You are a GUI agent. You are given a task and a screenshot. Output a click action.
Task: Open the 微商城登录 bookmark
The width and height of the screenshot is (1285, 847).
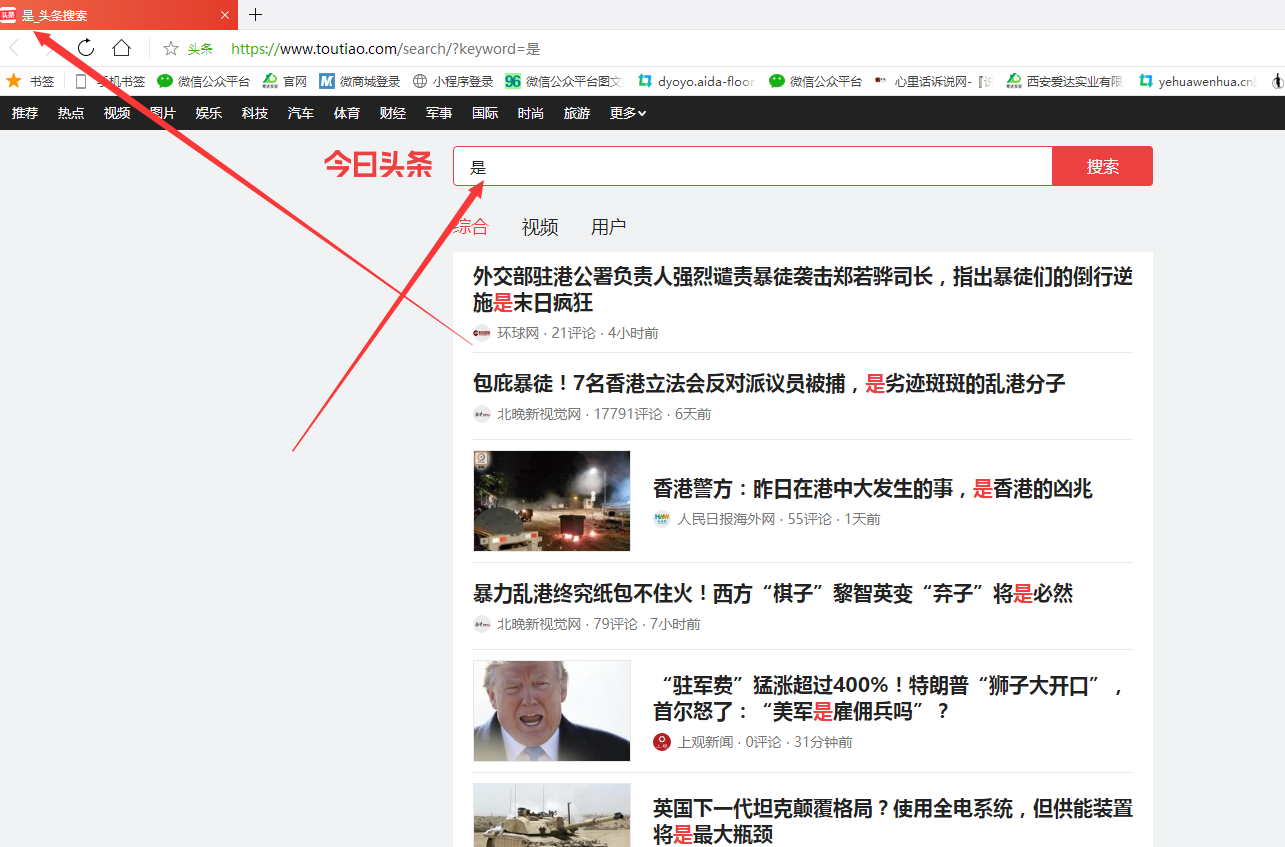tap(360, 81)
